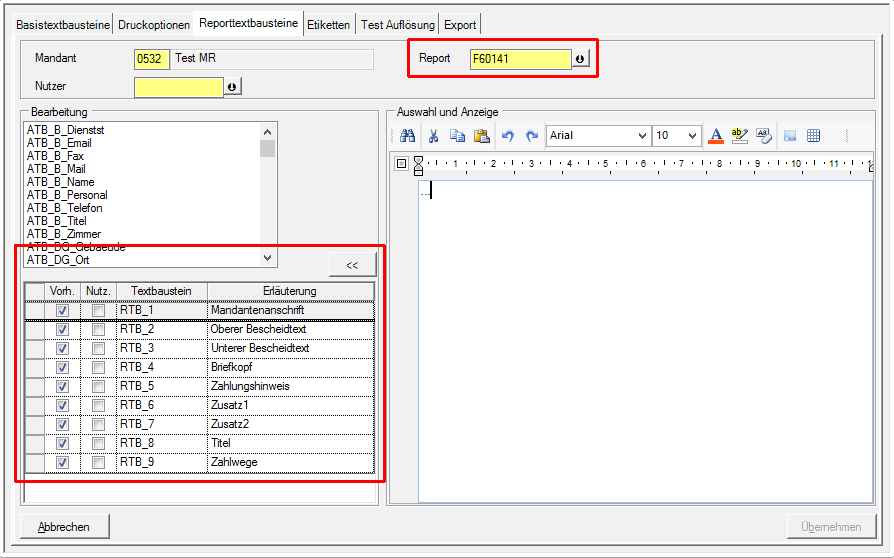Open the Arial font name dropdown
The width and height of the screenshot is (894, 558).
[641, 136]
